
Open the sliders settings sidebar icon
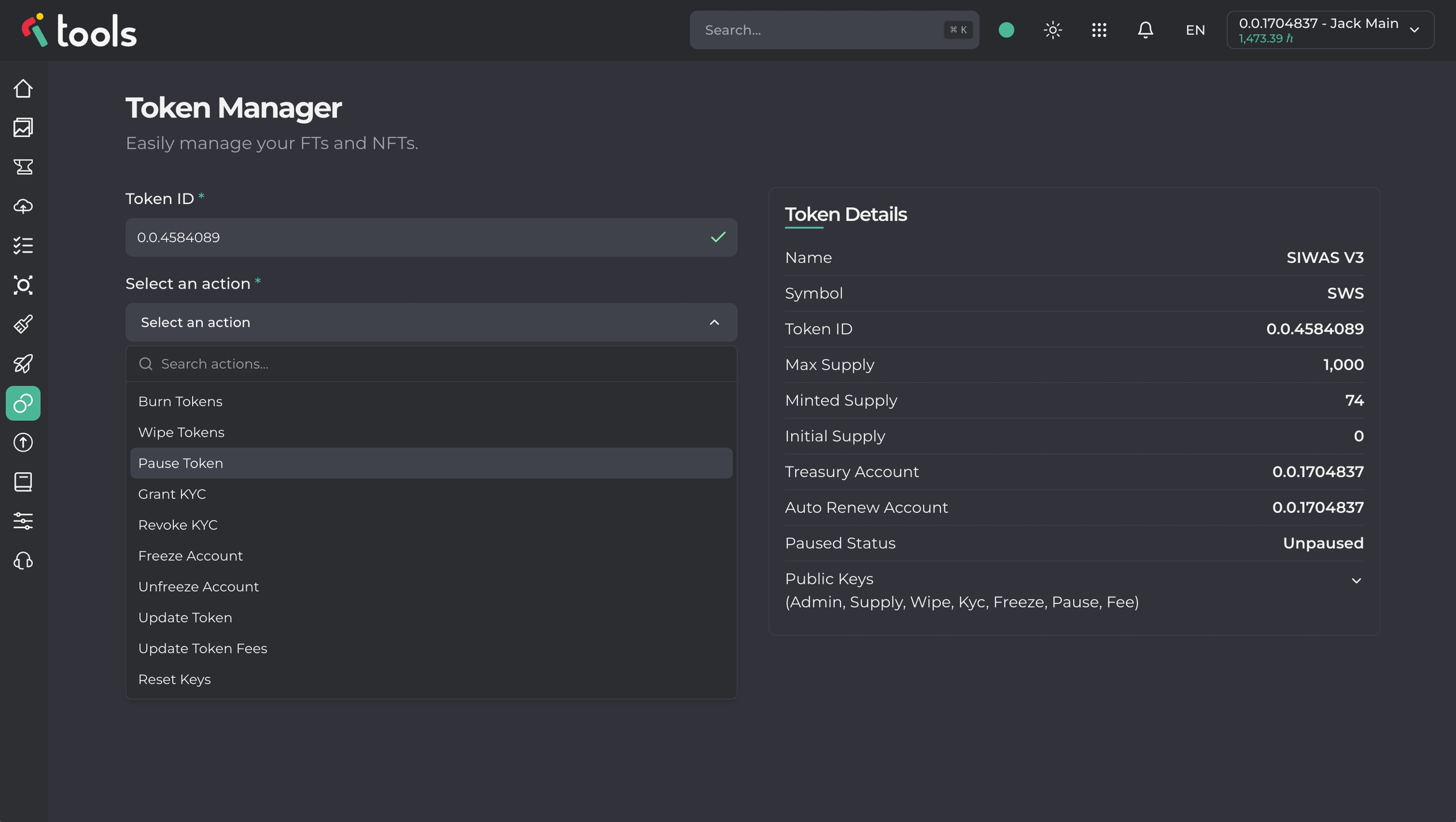click(23, 521)
